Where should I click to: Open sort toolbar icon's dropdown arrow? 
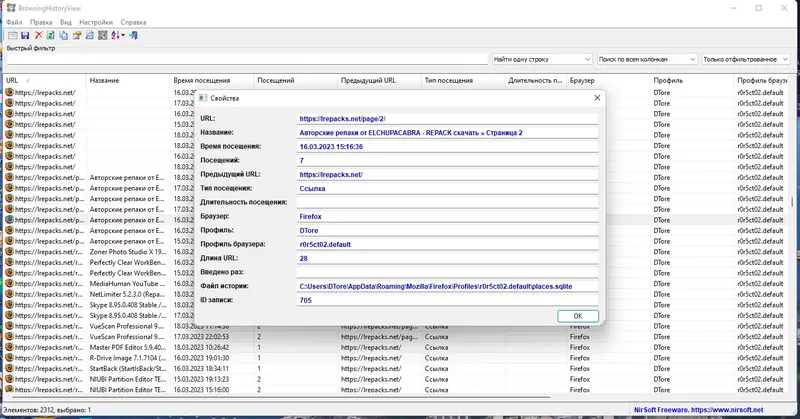[123, 35]
